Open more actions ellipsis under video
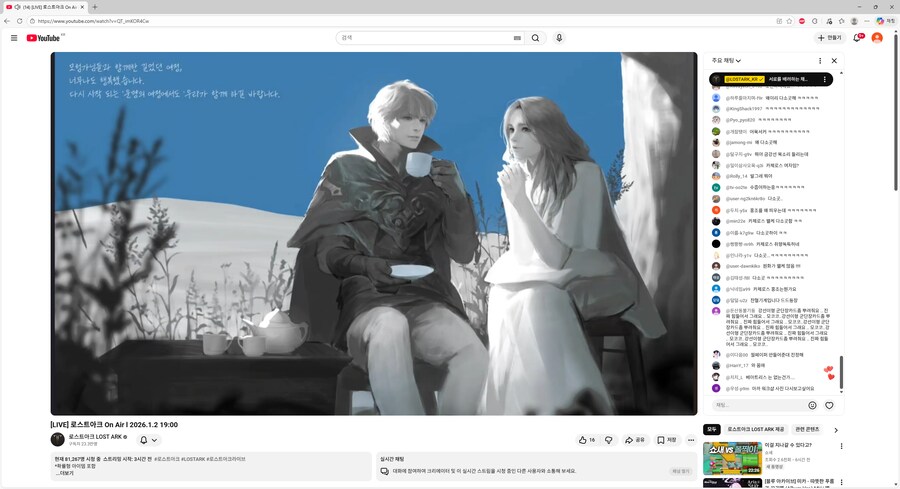The width and height of the screenshot is (900, 489). click(691, 440)
